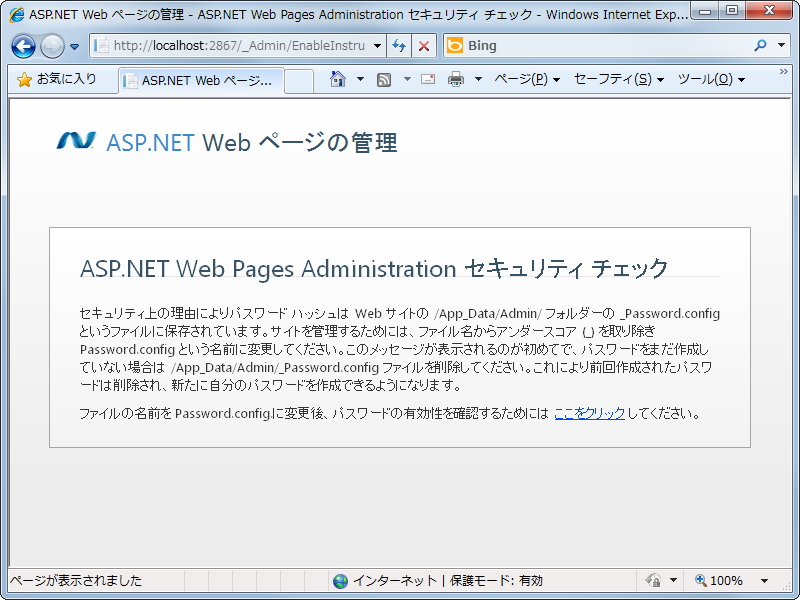
Task: Click the RSS feeds icon
Action: coord(383,79)
